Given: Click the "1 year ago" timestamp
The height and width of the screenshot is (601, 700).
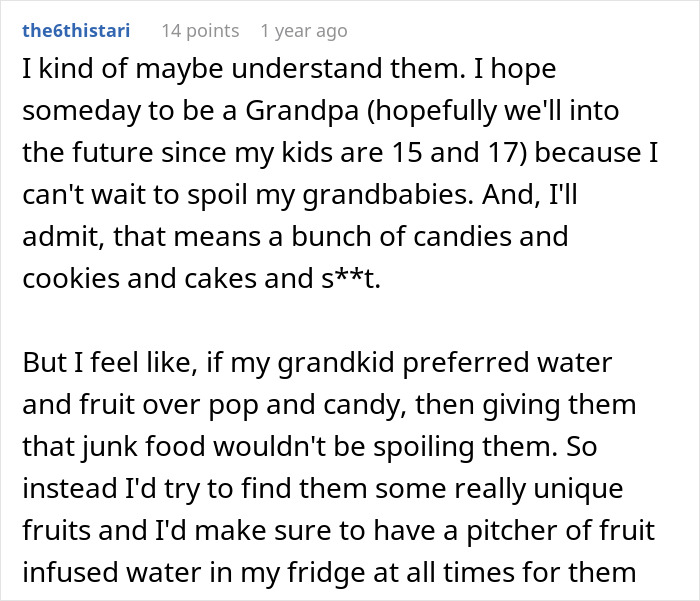Looking at the screenshot, I should click(x=303, y=31).
